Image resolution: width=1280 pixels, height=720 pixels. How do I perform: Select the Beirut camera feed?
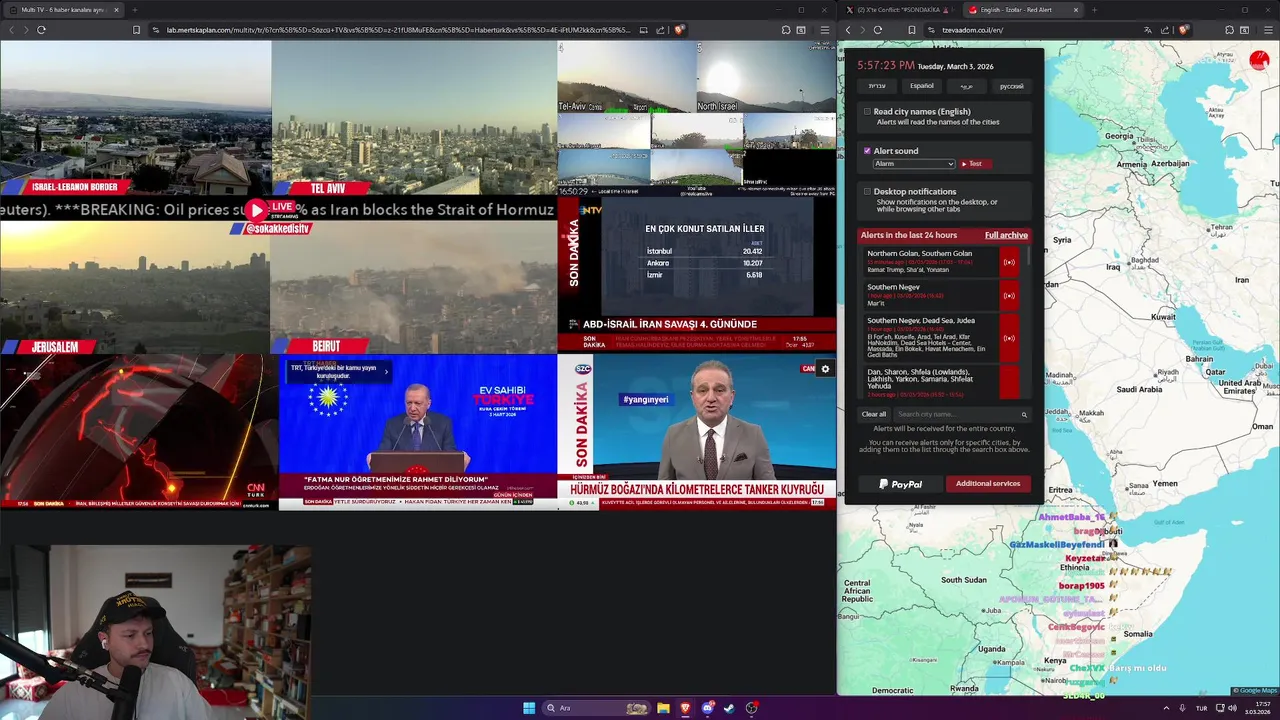tap(414, 288)
